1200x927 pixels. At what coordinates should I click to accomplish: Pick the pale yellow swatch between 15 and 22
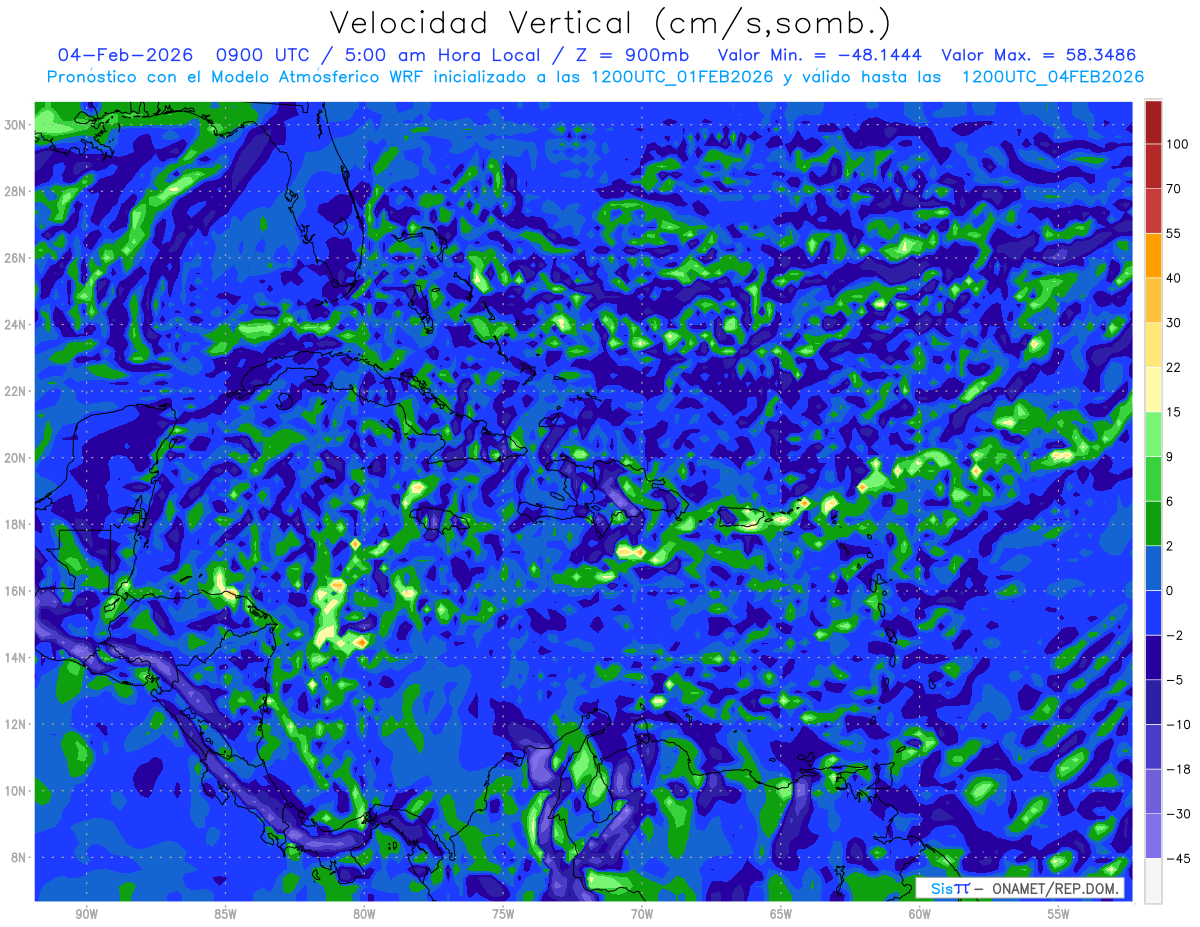pos(1153,389)
